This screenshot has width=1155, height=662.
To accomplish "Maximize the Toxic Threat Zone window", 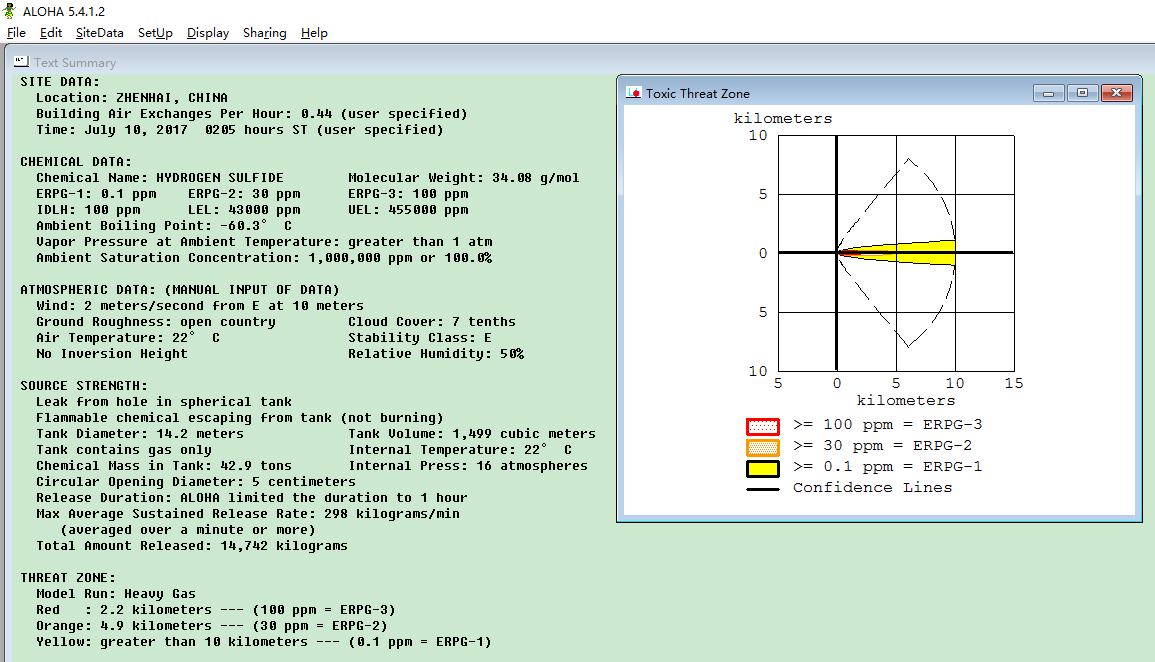I will (1082, 93).
